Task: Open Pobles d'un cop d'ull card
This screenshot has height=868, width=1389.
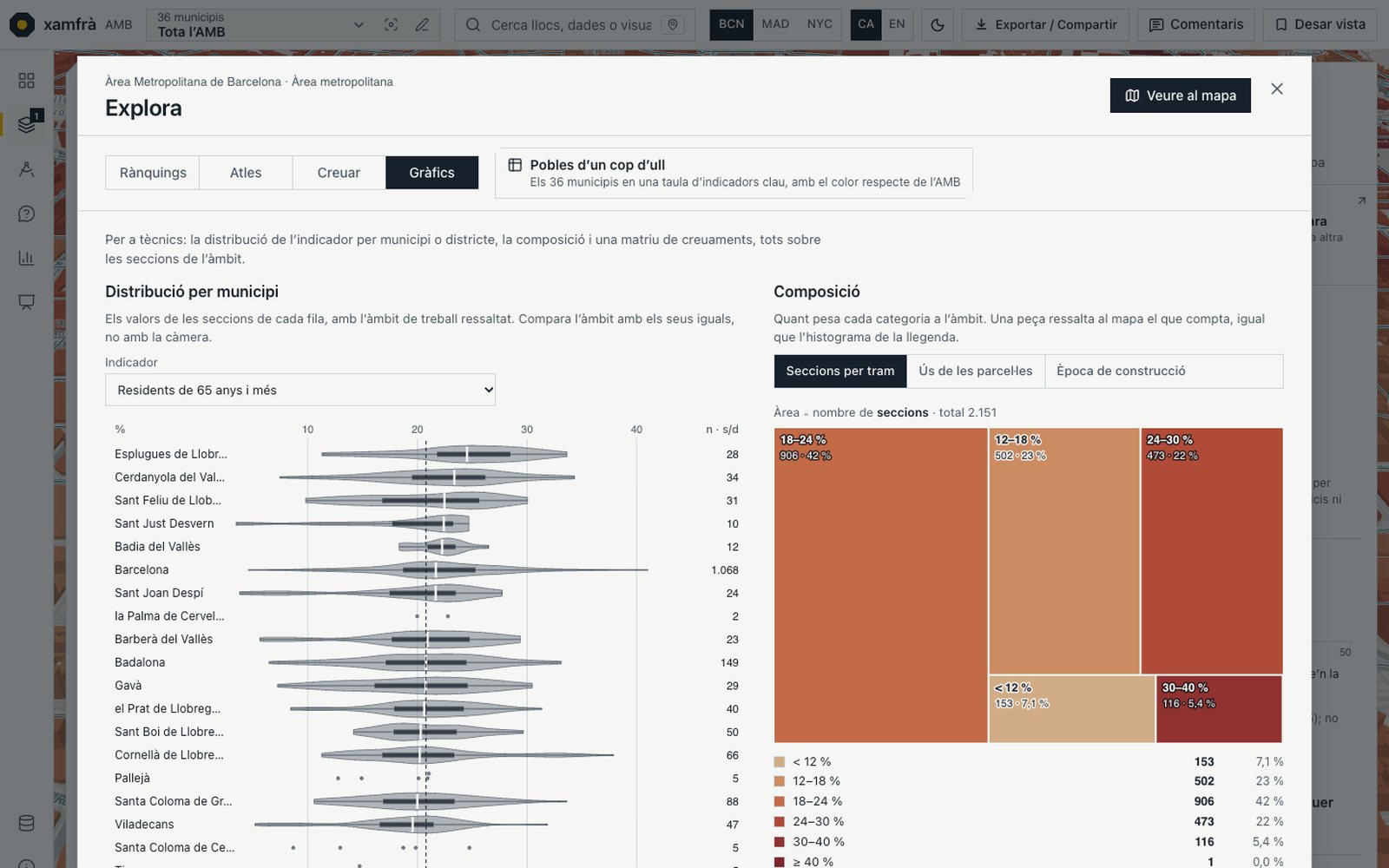Action: pyautogui.click(x=734, y=173)
